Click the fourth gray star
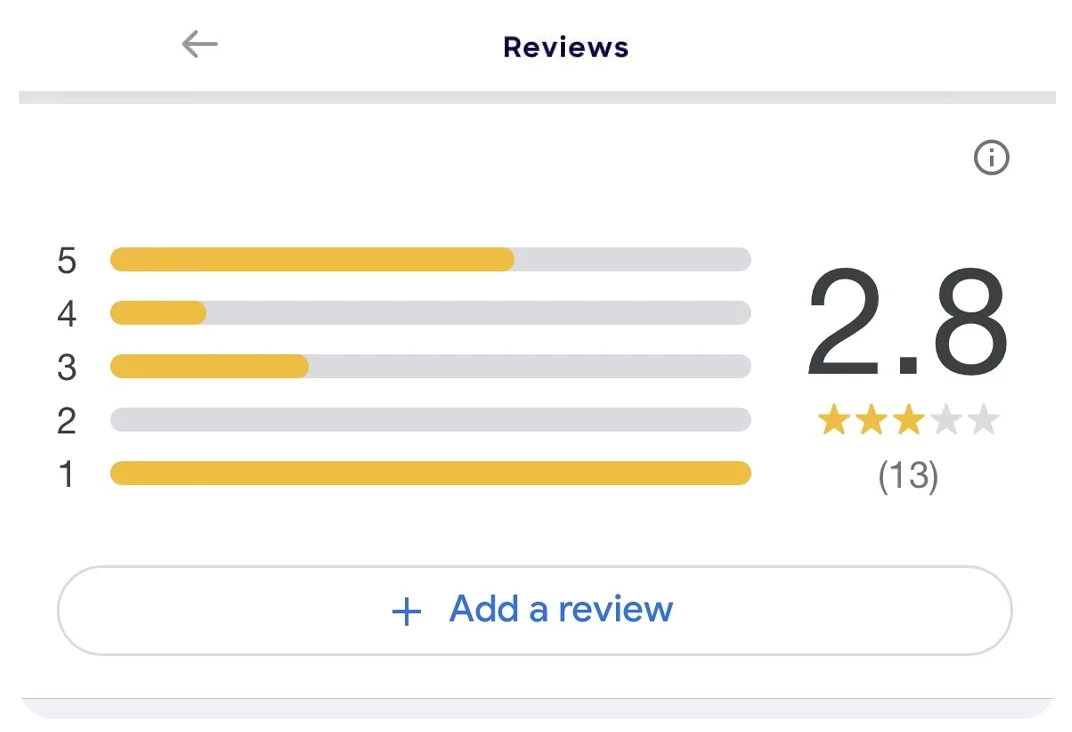Viewport: 1072px width, 732px height. click(946, 421)
